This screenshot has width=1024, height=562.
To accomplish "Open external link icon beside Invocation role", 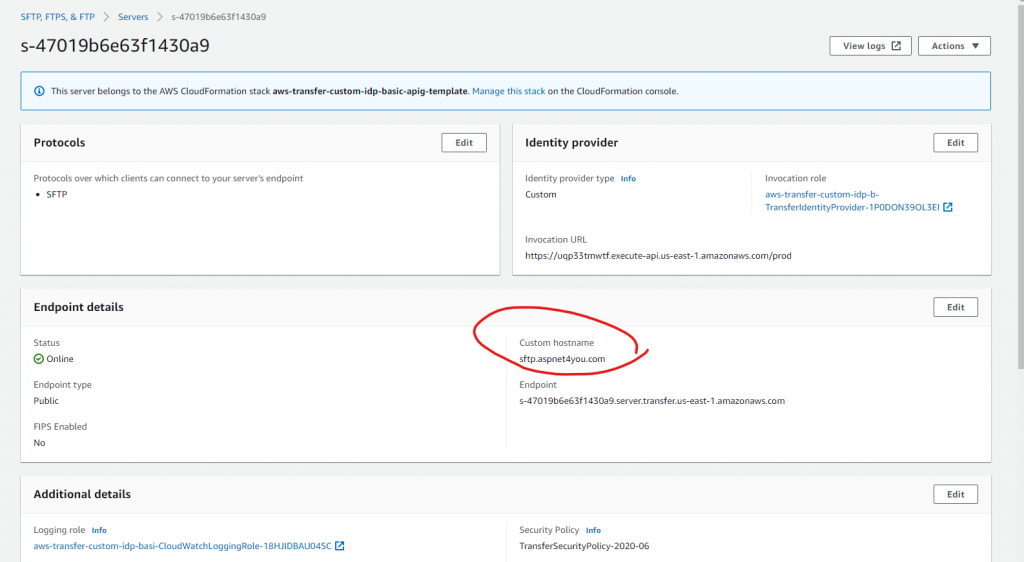I will click(x=948, y=207).
